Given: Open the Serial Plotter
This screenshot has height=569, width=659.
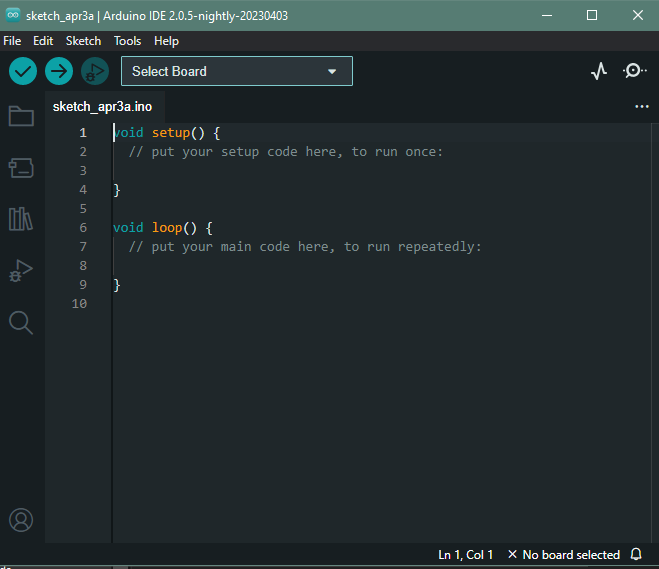Looking at the screenshot, I should [x=599, y=71].
